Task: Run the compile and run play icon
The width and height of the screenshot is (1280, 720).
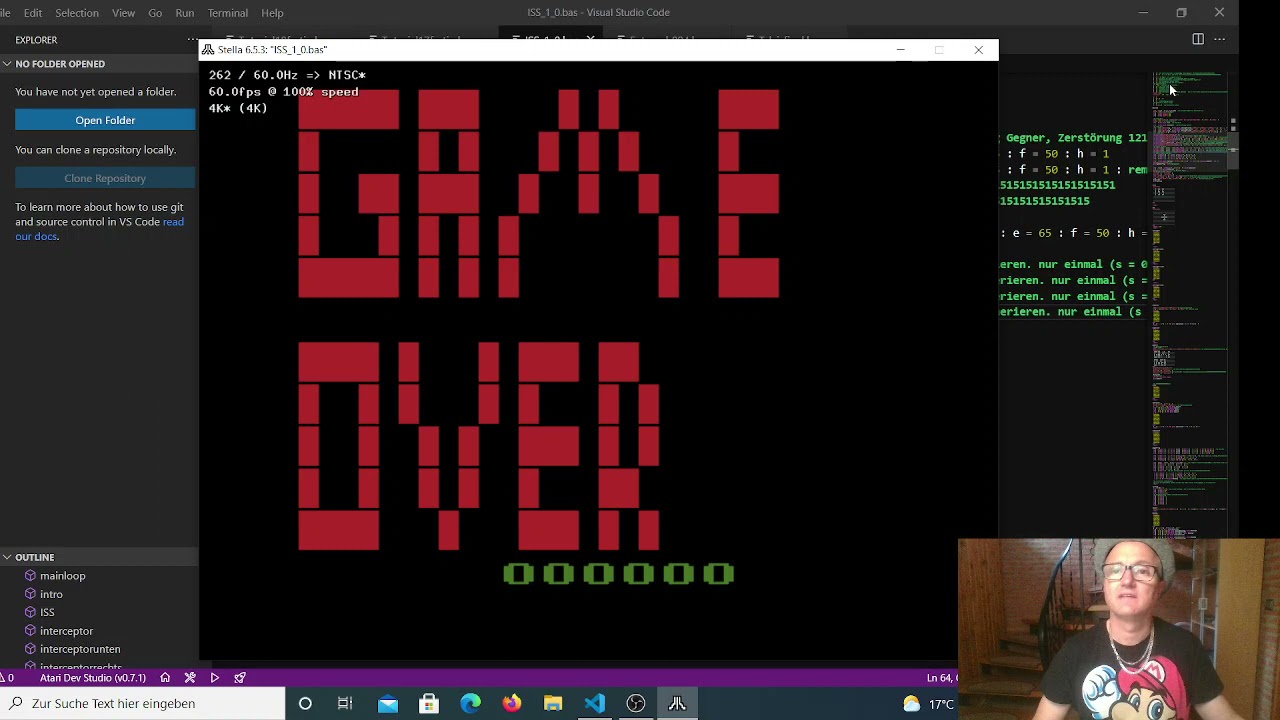Action: [x=214, y=678]
